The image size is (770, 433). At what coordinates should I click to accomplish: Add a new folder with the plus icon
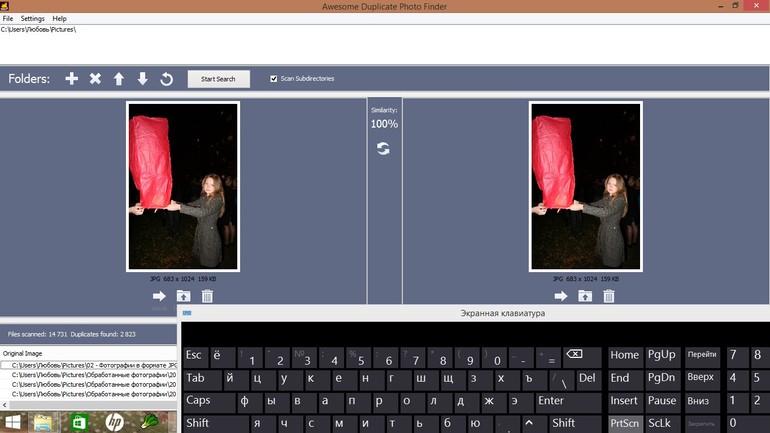72,79
